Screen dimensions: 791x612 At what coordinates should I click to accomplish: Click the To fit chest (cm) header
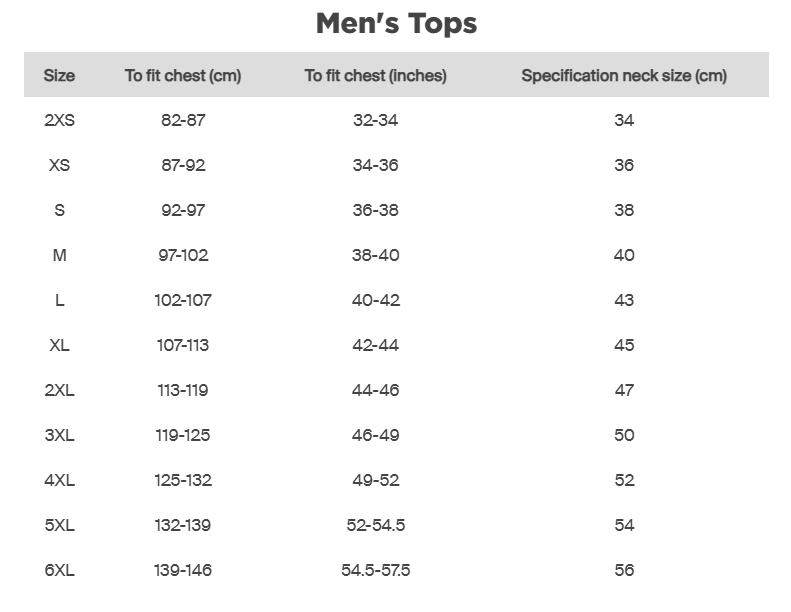(x=183, y=75)
